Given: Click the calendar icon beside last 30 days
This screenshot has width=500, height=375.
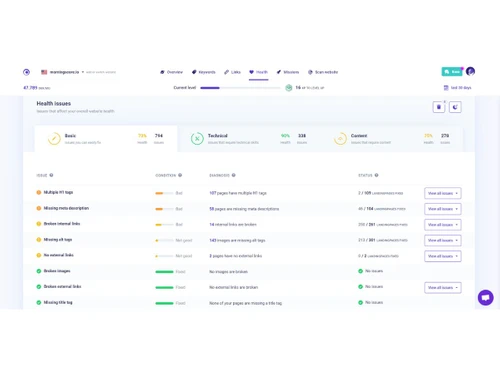Looking at the screenshot, I should point(446,88).
